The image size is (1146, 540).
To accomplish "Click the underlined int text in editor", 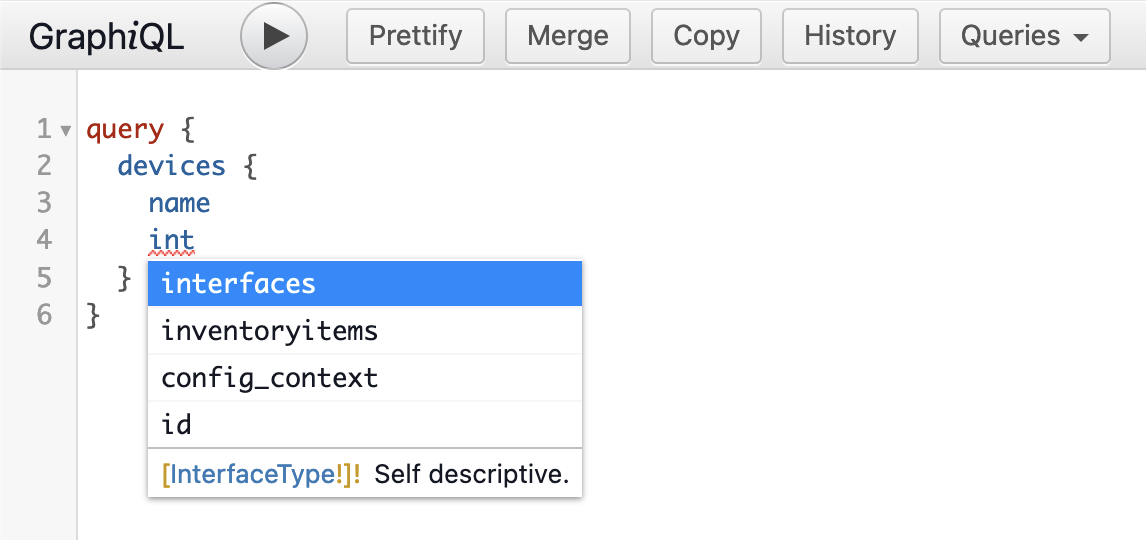I will point(171,240).
